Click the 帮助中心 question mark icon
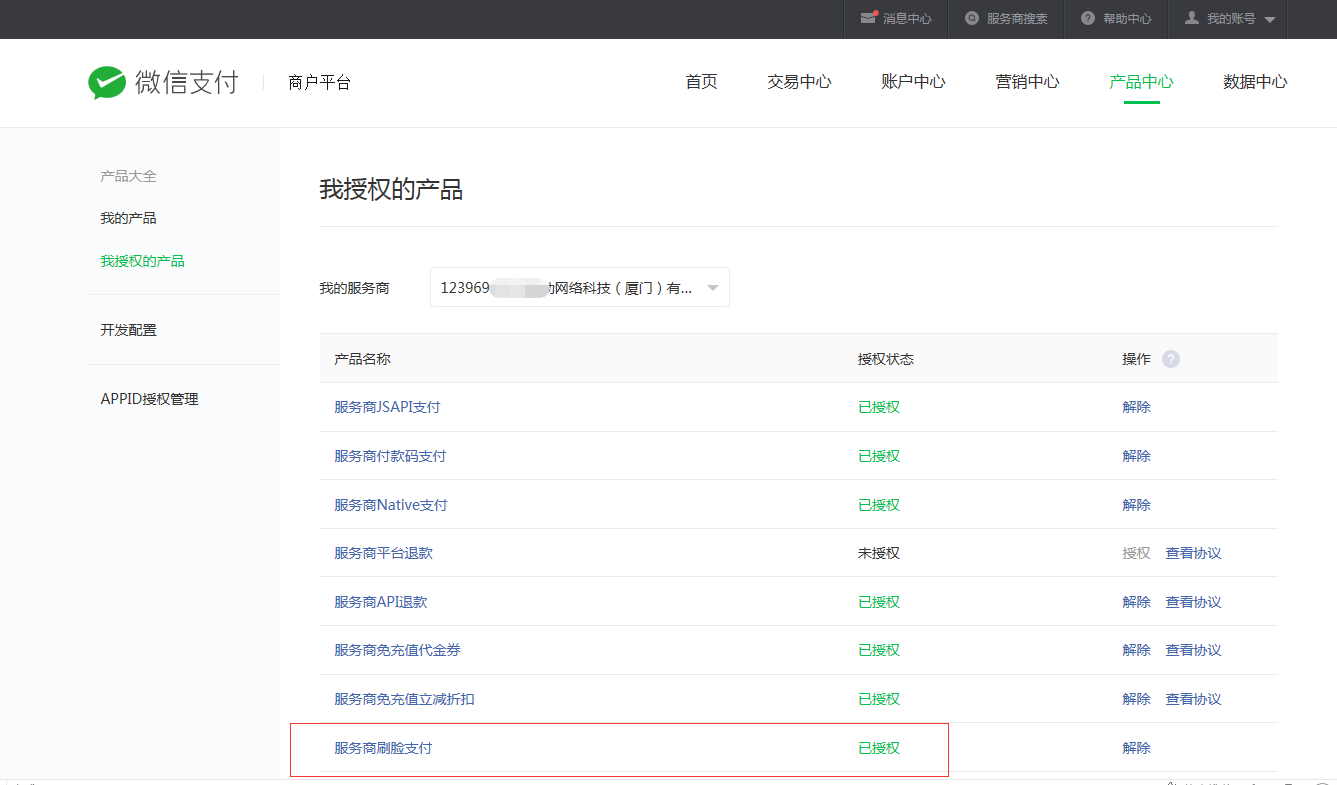1337x785 pixels. pos(1088,19)
